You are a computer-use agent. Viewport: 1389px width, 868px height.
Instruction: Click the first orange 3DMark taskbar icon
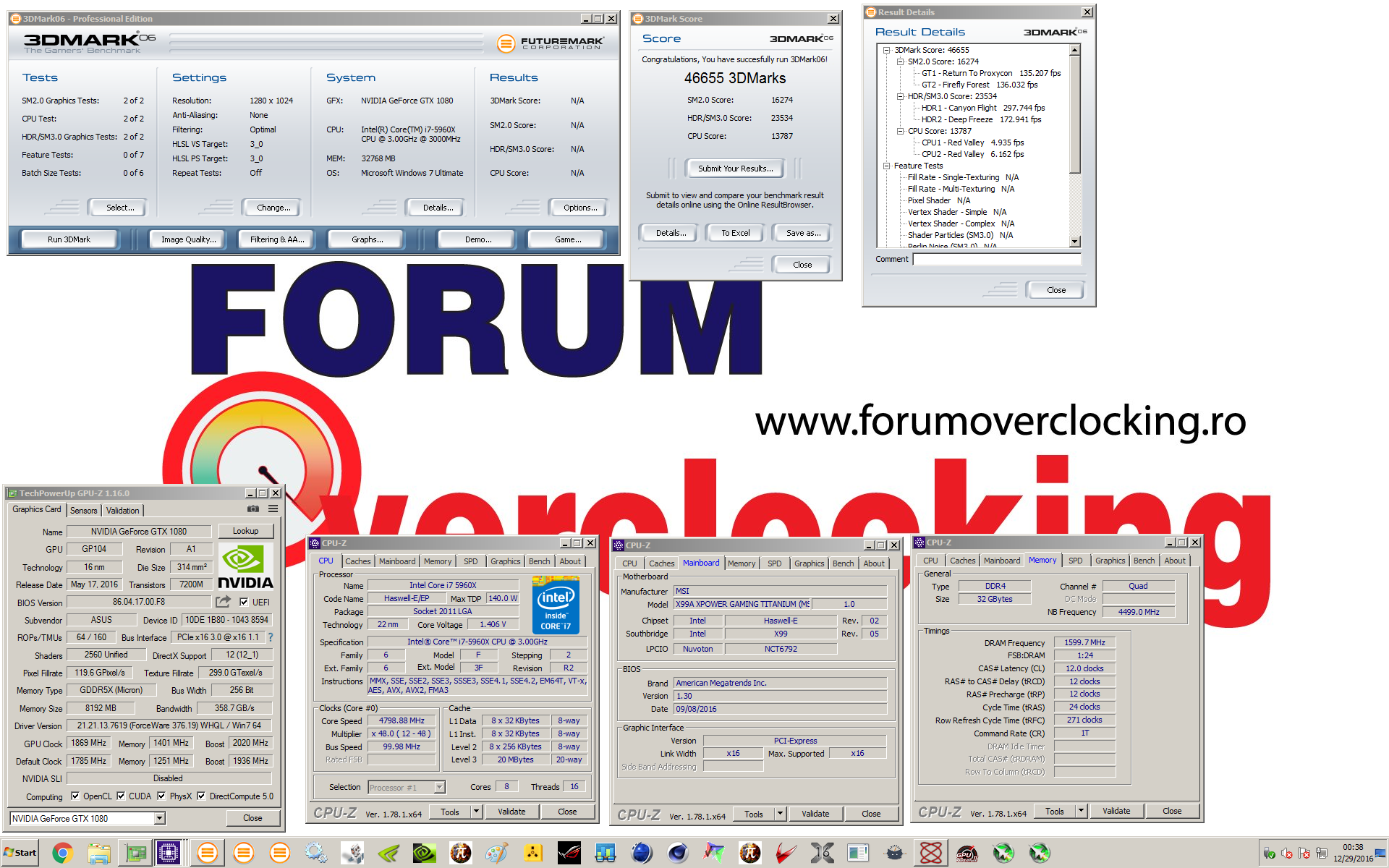[x=207, y=854]
